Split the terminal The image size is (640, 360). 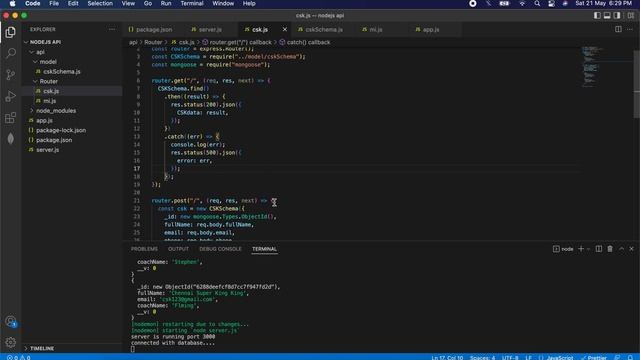pyautogui.click(x=598, y=249)
